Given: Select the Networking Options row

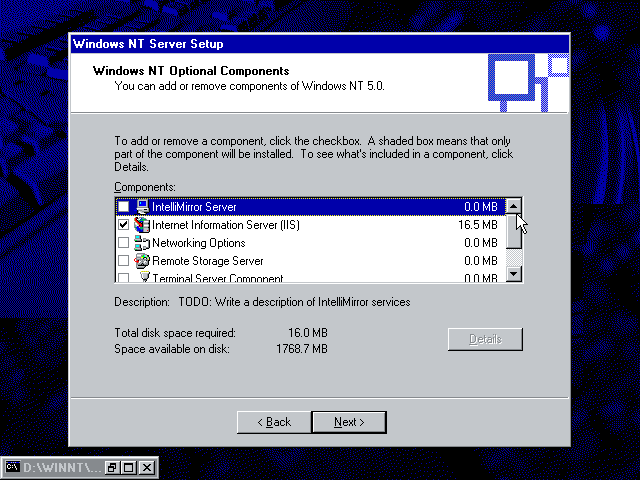Looking at the screenshot, I should [311, 243].
